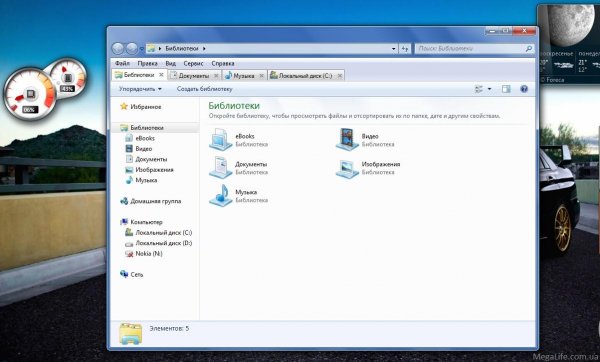600x362 pixels.
Task: Switch to the Локальный диск (C:) tab
Action: [x=305, y=75]
